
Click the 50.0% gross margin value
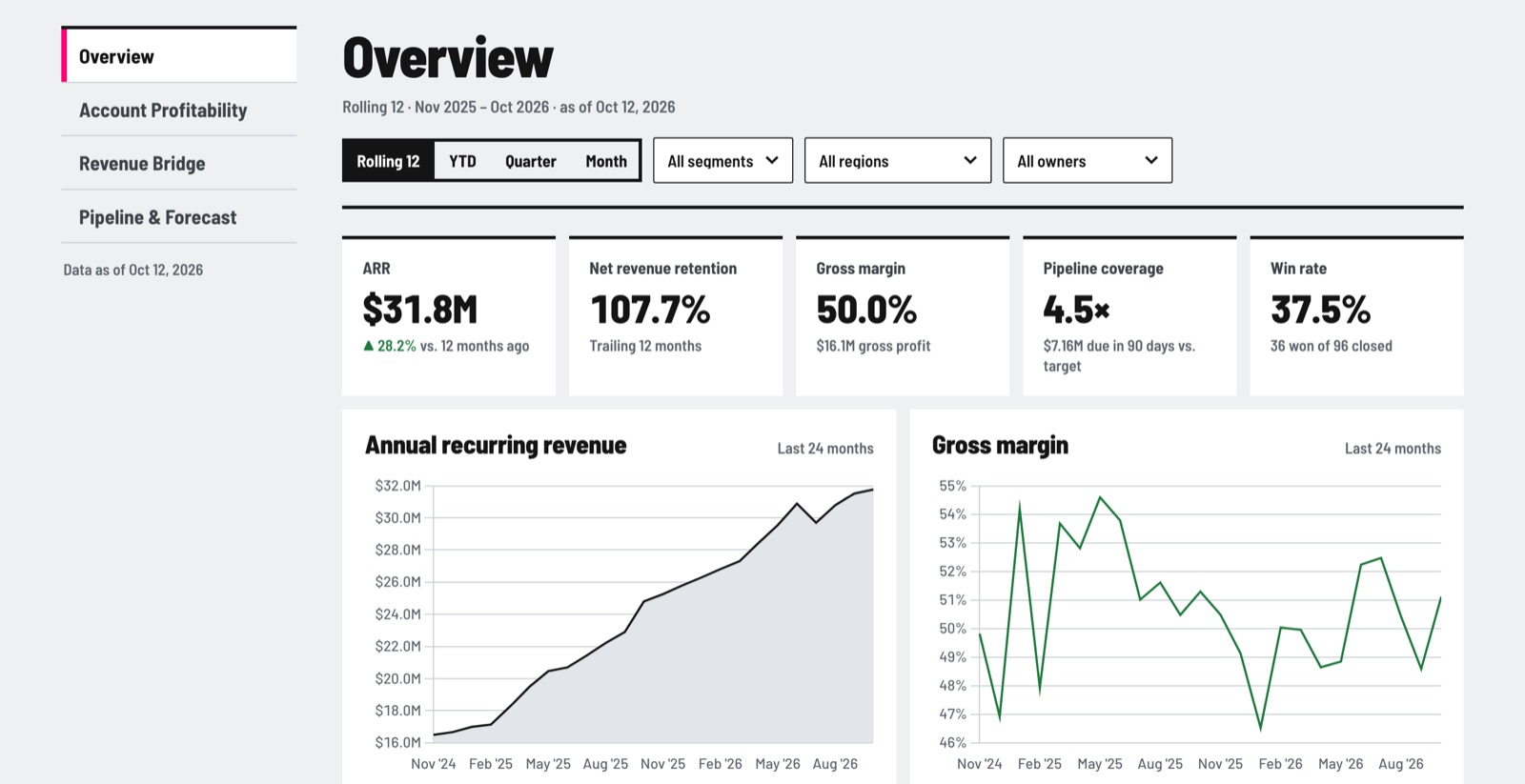866,310
